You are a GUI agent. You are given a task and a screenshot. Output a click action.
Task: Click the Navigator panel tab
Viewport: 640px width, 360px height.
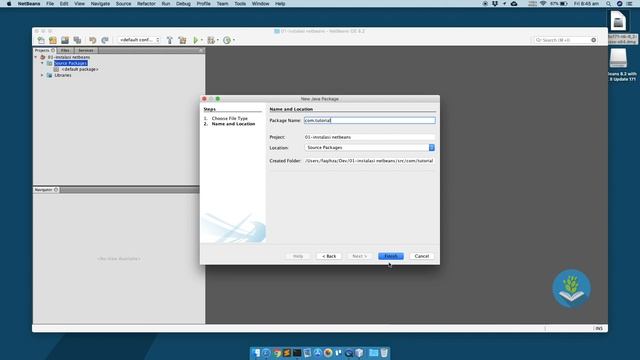[x=46, y=190]
